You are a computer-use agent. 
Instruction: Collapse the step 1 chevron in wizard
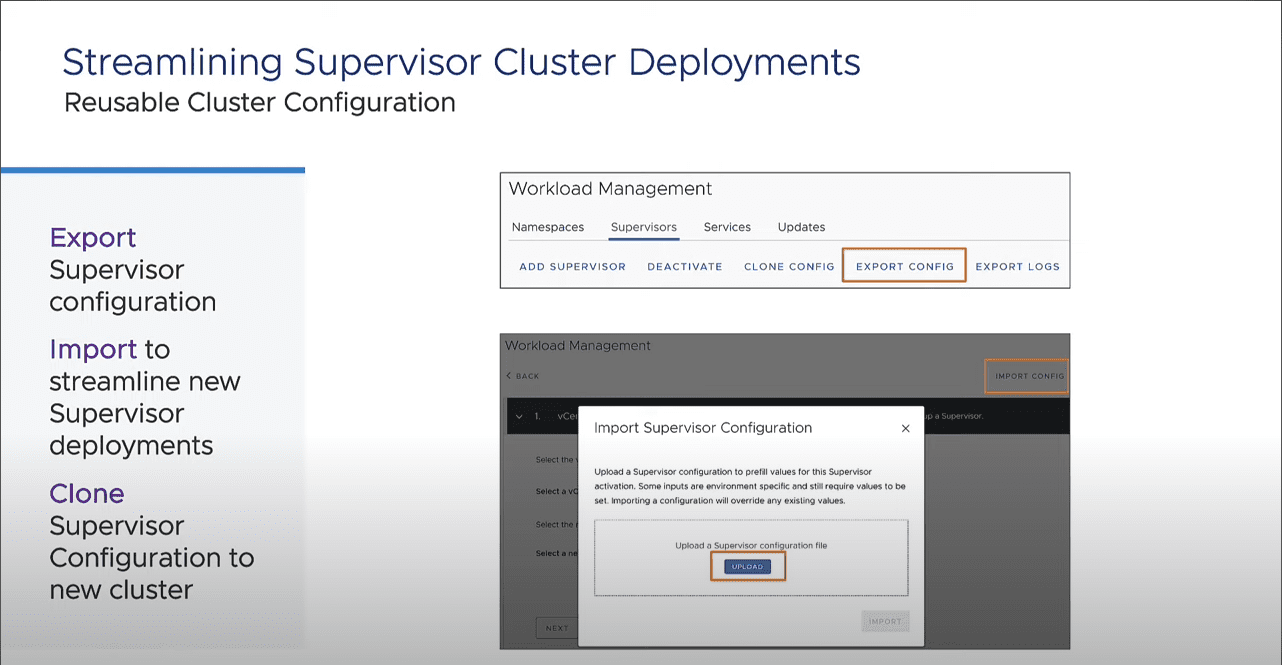(519, 416)
